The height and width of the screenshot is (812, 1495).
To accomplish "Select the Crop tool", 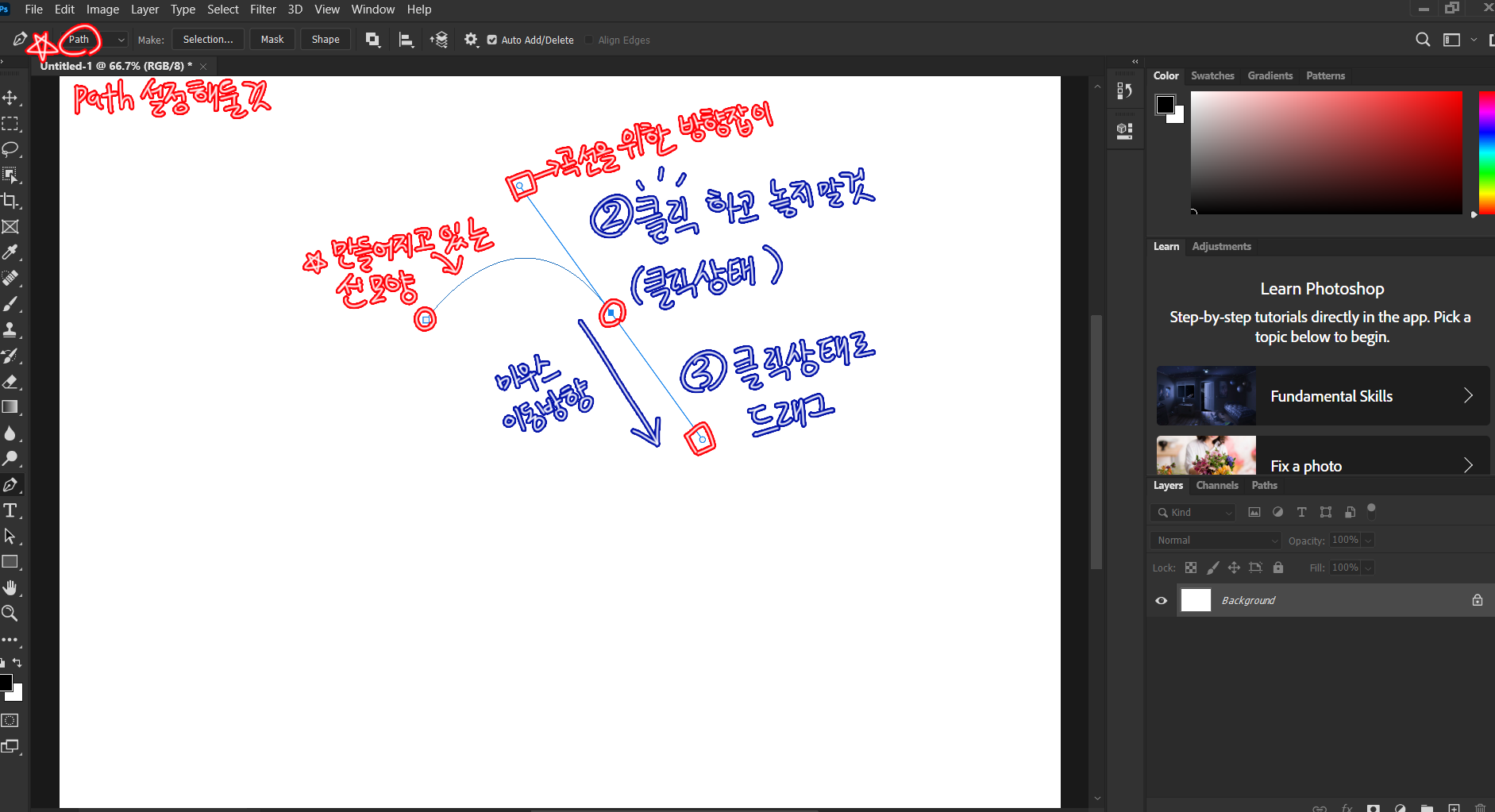I will pyautogui.click(x=10, y=201).
